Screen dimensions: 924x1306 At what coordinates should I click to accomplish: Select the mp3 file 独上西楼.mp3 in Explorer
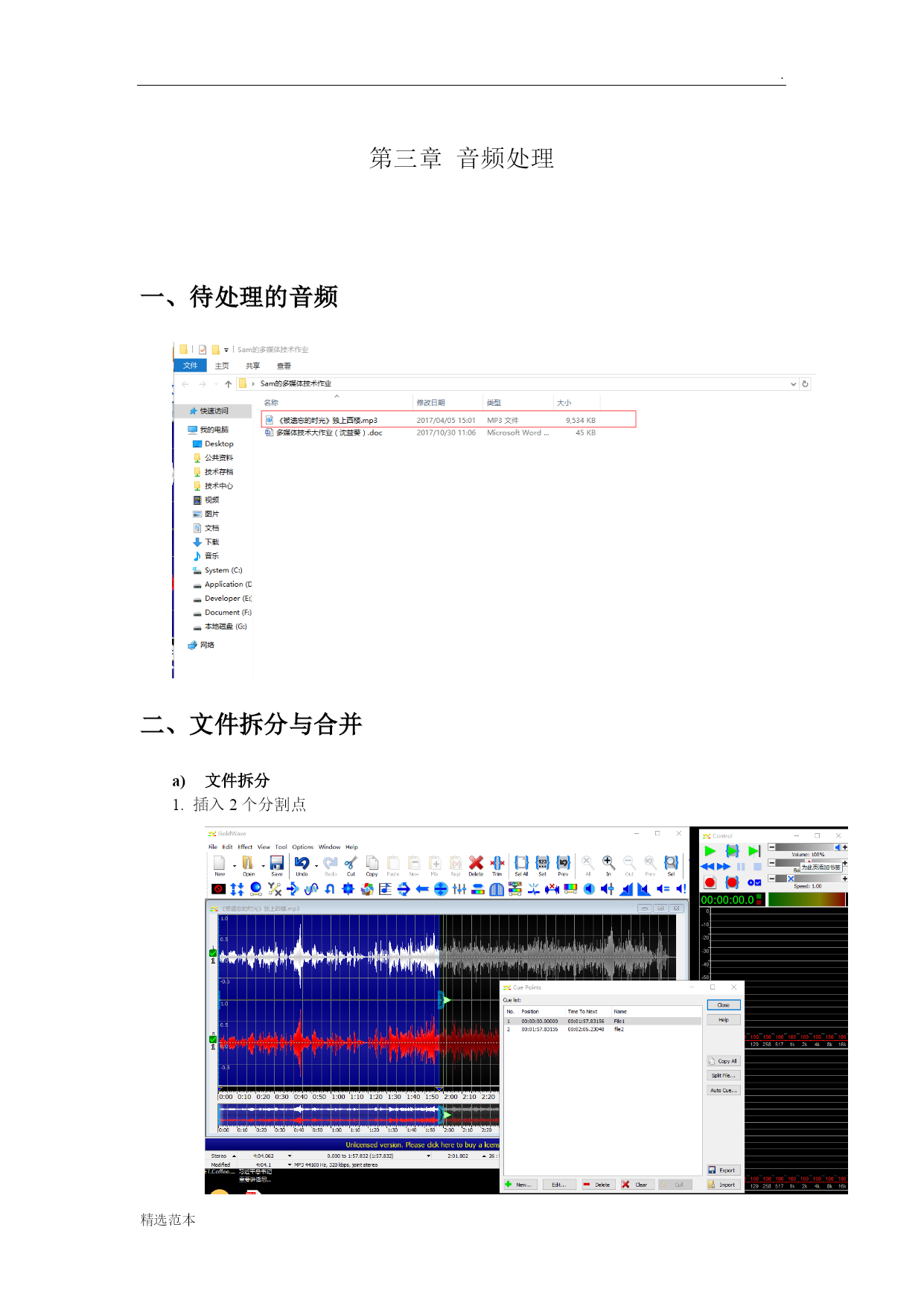pos(449,420)
